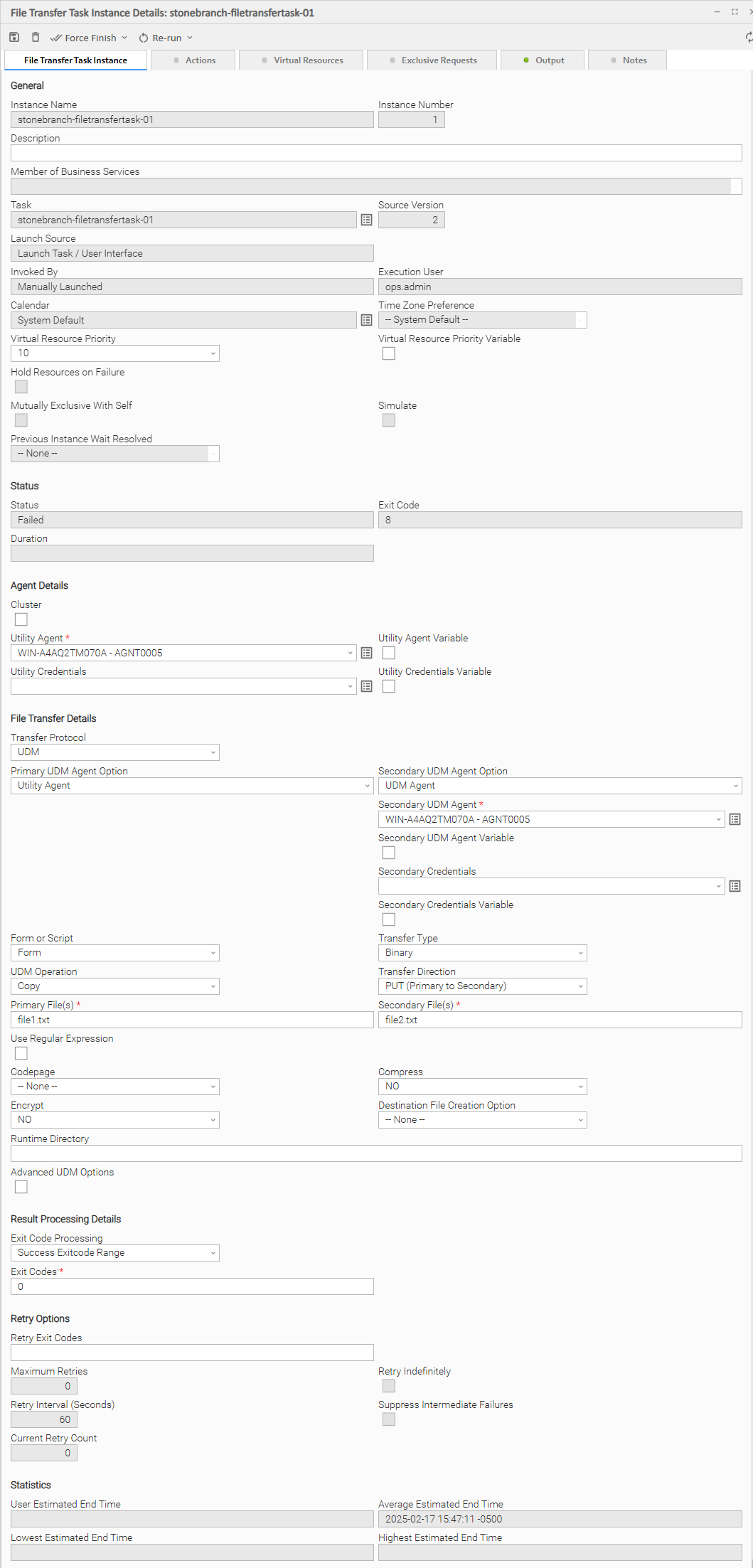Click the Primary File(s) input field
Screen dimensions: 753x1568
(192, 1020)
